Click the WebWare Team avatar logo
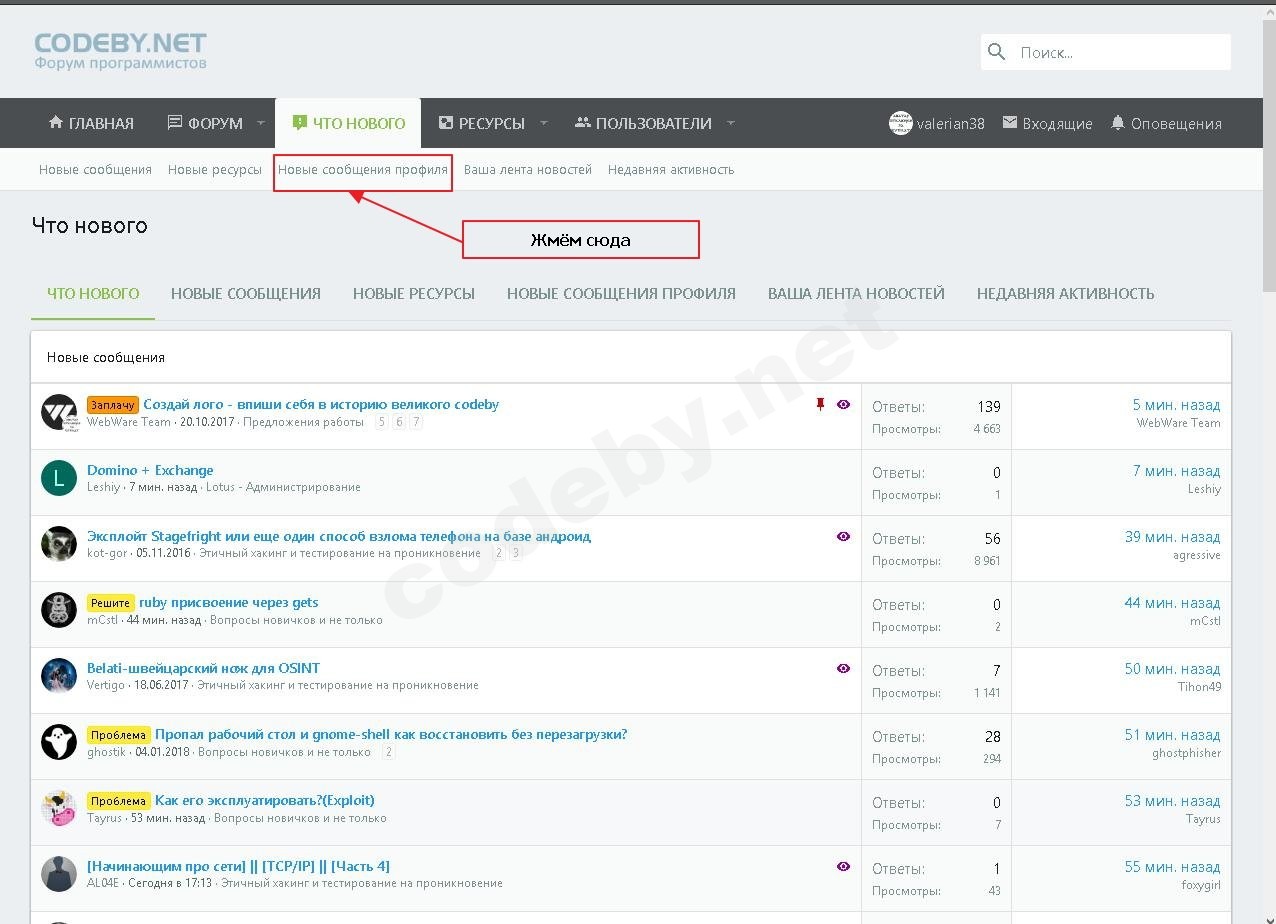 59,412
